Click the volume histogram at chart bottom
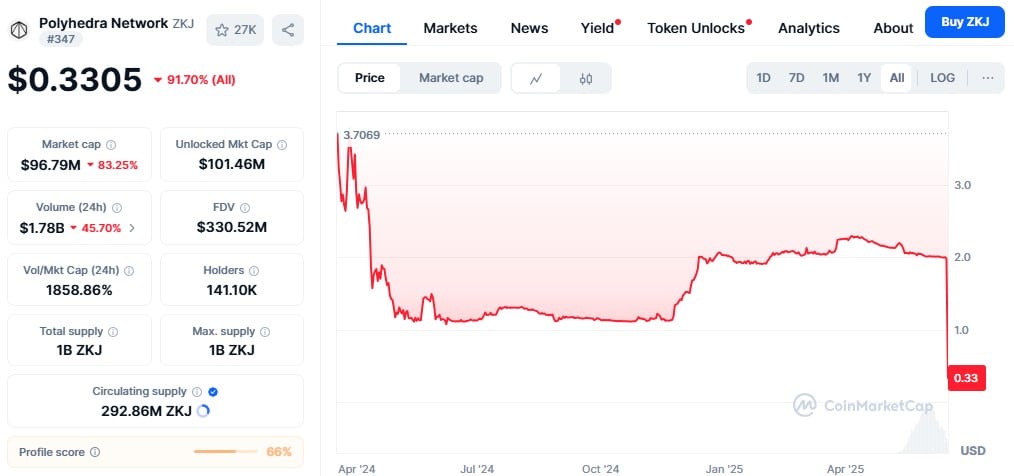1014x476 pixels. [926, 432]
